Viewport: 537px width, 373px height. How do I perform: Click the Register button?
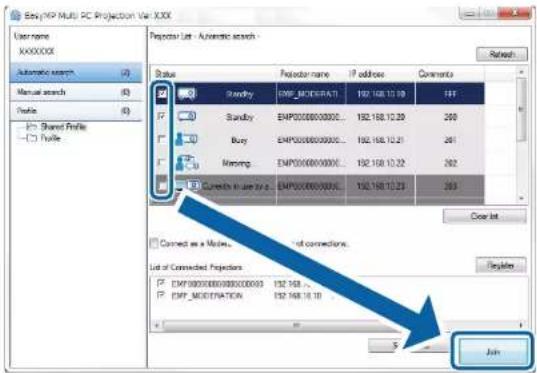[501, 266]
